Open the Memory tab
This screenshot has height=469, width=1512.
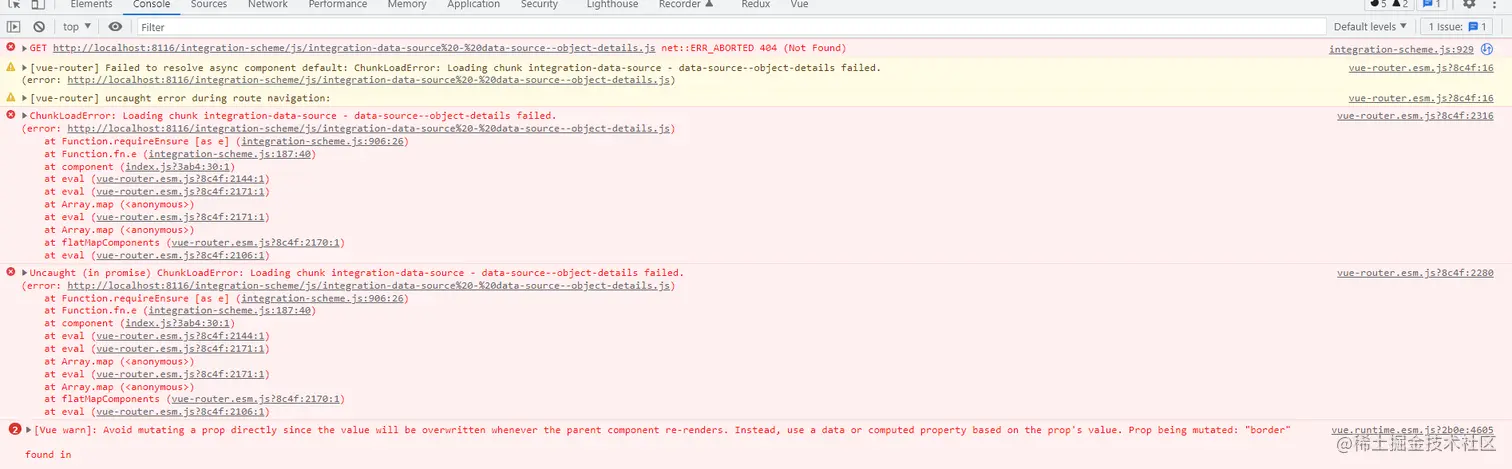point(407,4)
